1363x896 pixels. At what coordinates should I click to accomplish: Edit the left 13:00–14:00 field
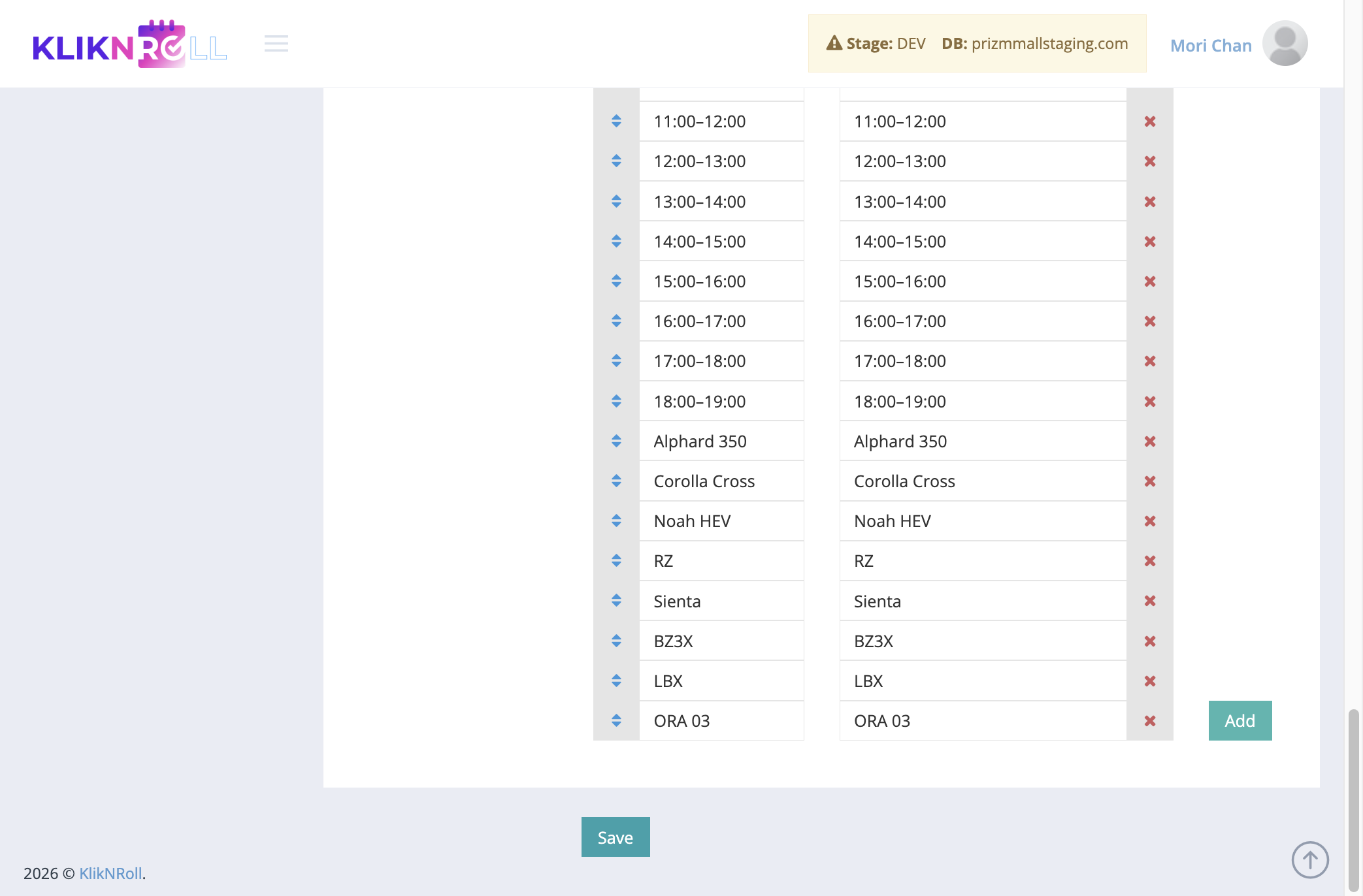(x=721, y=202)
